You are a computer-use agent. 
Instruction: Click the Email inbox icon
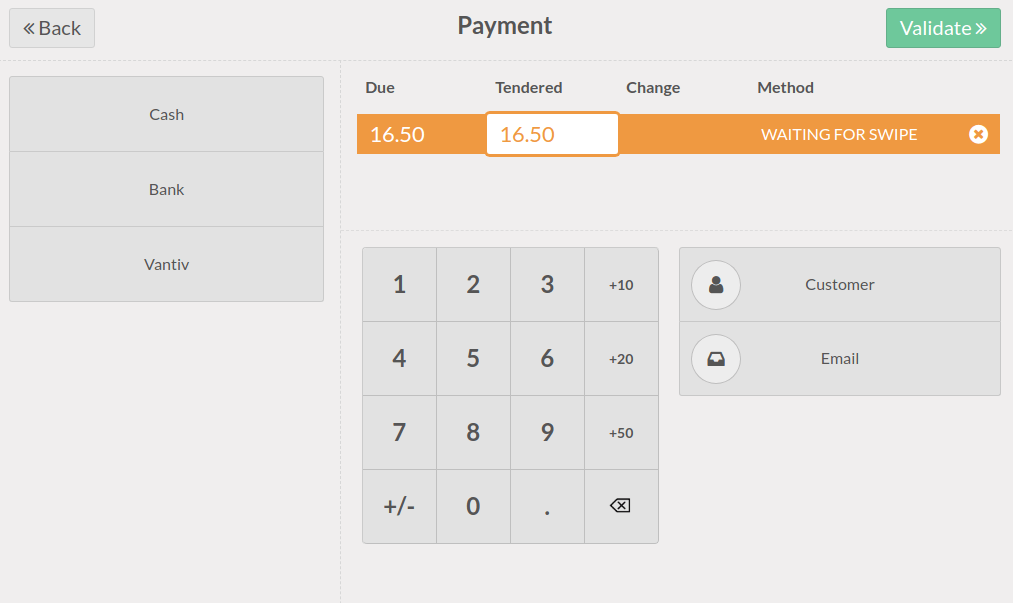(716, 359)
